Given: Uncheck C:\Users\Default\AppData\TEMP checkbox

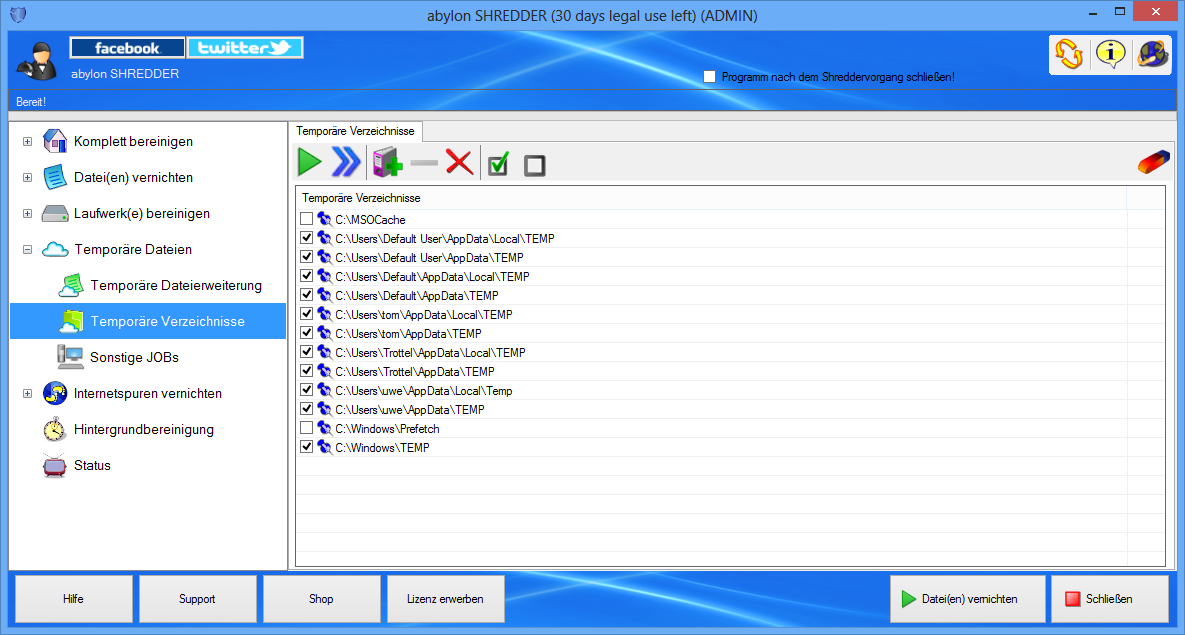Looking at the screenshot, I should click(306, 295).
